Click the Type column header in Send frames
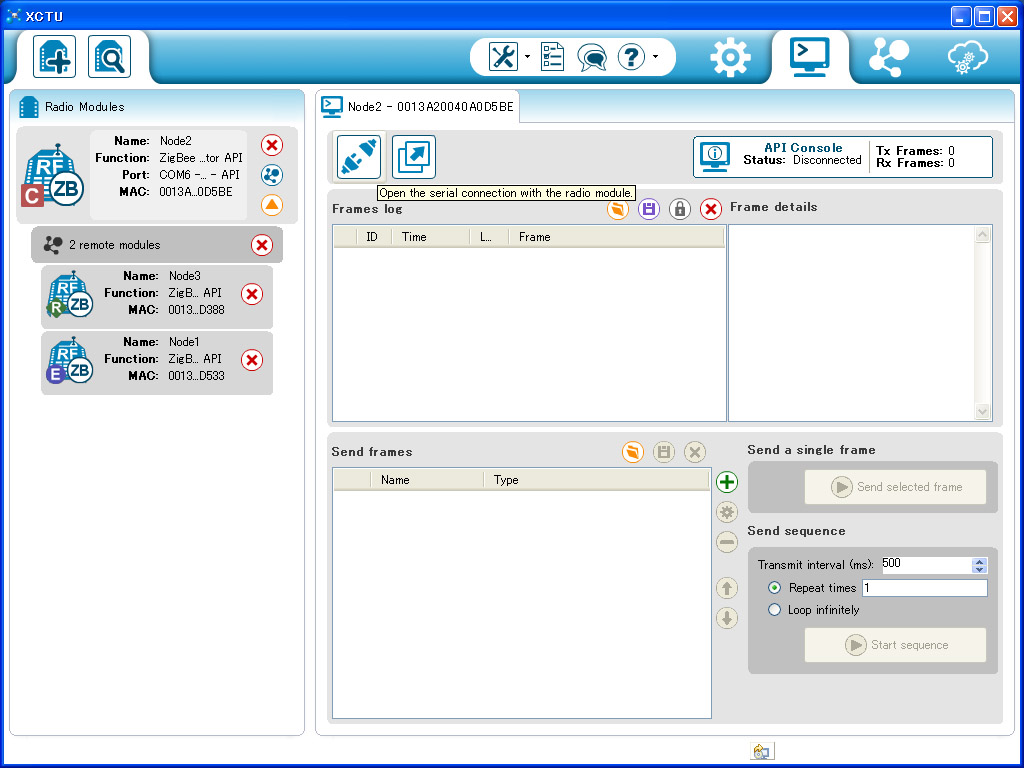Screen dimensions: 1024x768 tap(596, 480)
